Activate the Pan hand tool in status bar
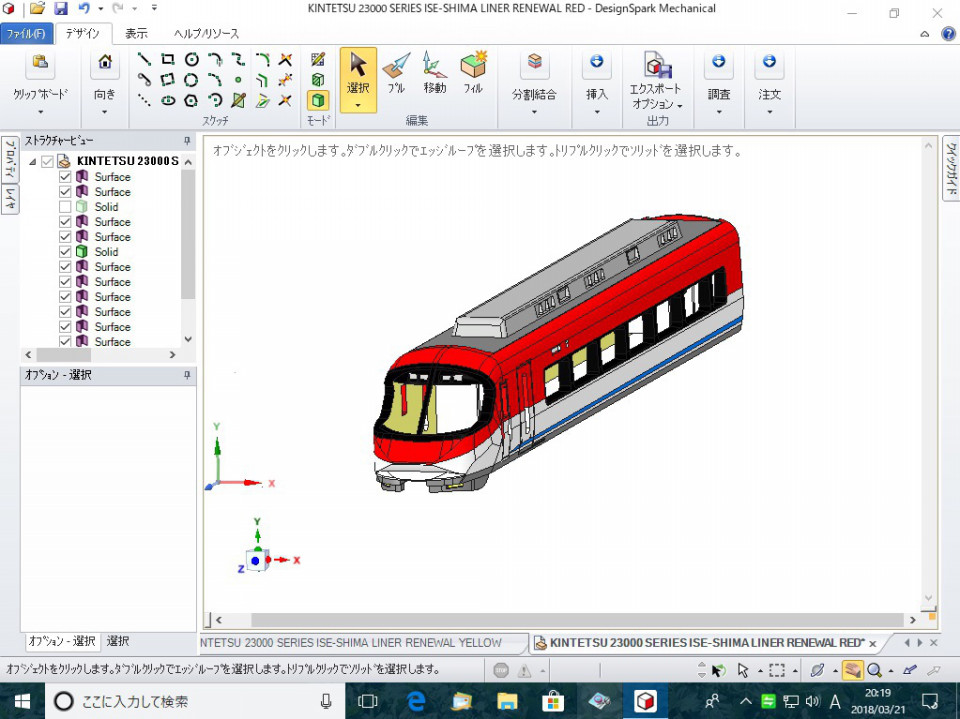The image size is (960, 719). tap(852, 670)
